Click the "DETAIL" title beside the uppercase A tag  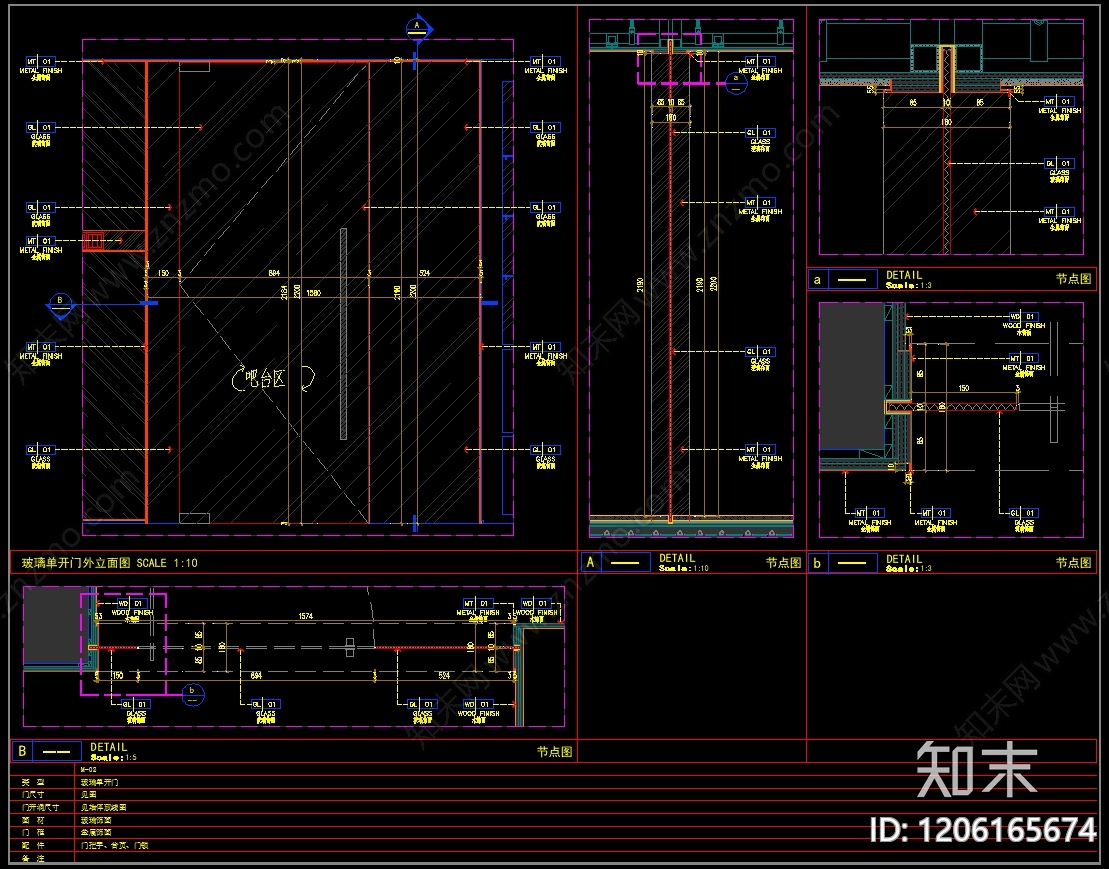[677, 558]
